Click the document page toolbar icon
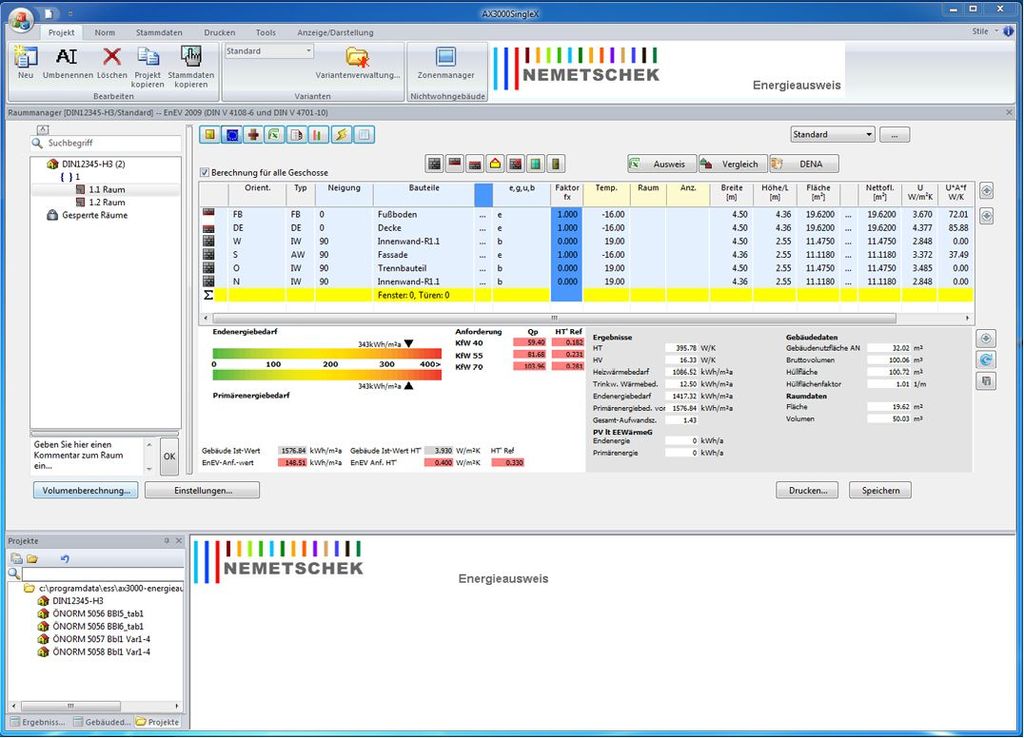The image size is (1024, 738). click(x=296, y=135)
